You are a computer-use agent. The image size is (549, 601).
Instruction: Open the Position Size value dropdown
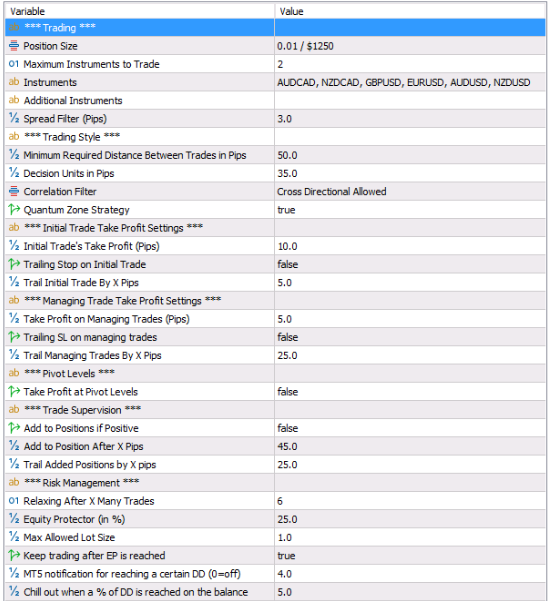[x=410, y=46]
